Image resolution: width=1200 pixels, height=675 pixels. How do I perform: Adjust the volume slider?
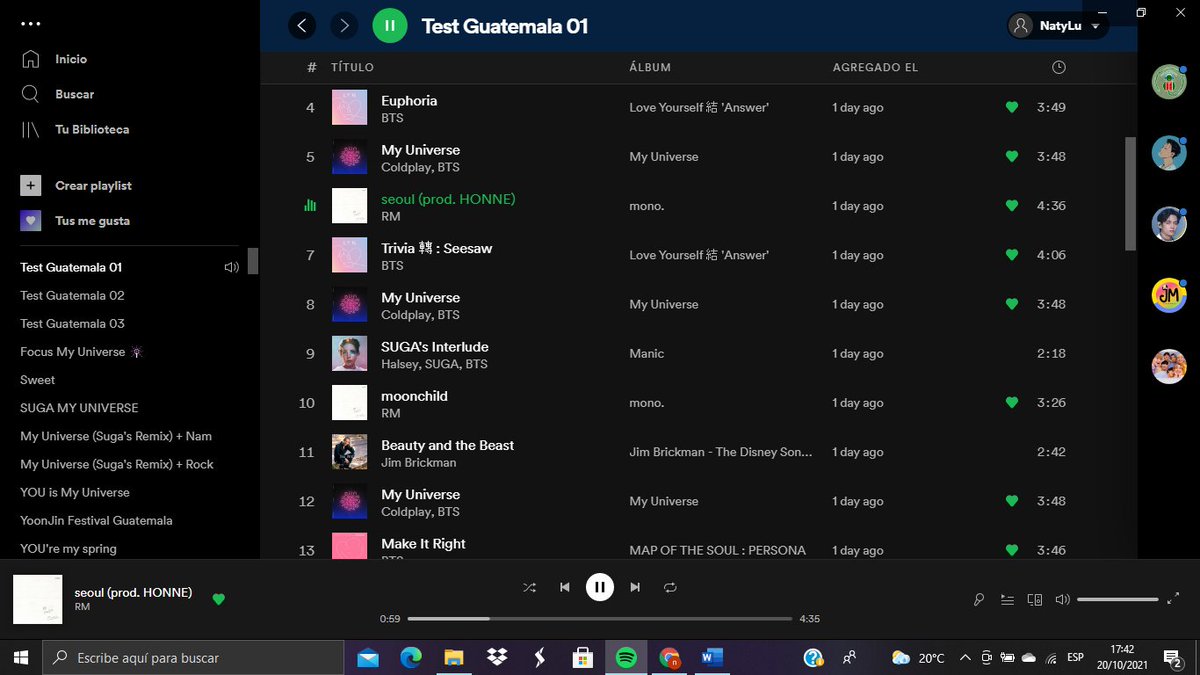1117,600
